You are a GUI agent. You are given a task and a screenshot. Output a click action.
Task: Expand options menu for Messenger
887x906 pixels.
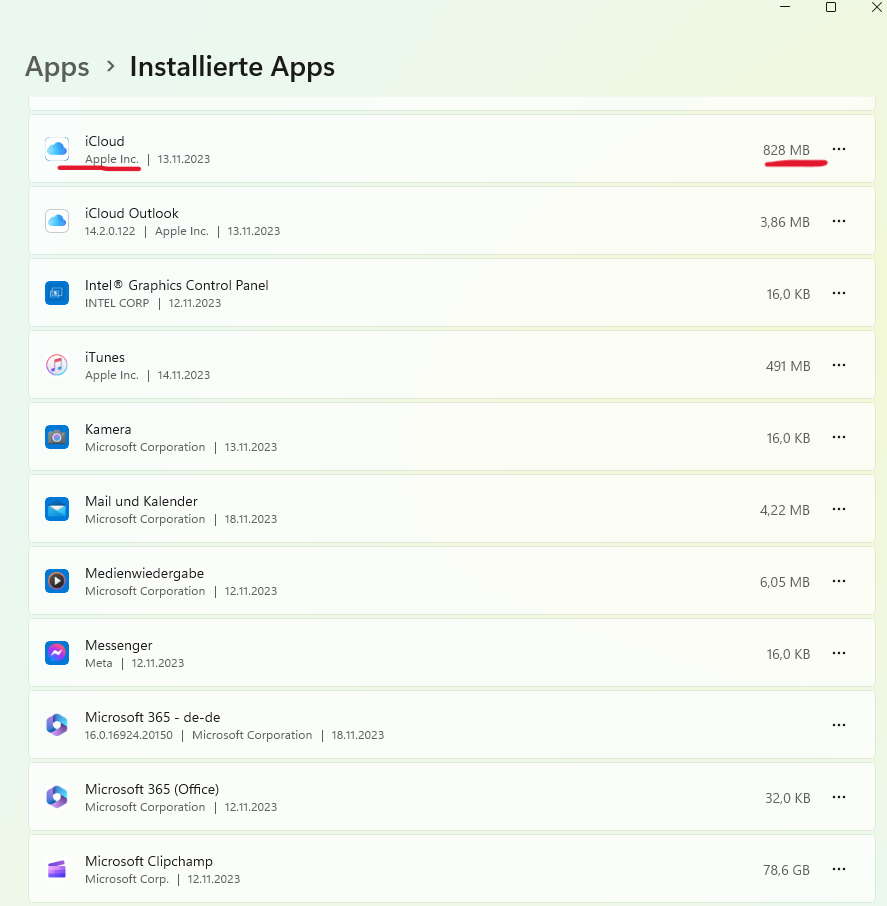[839, 653]
